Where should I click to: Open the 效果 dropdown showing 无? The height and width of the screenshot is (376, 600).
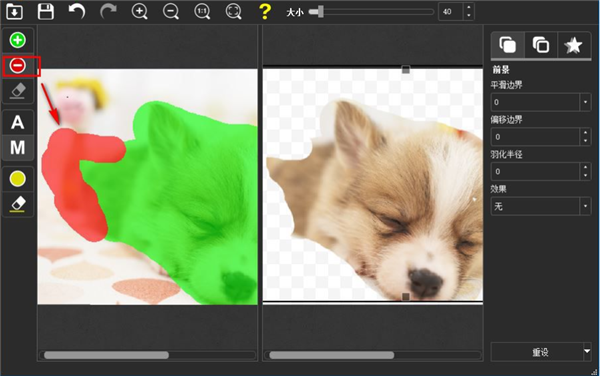point(541,207)
